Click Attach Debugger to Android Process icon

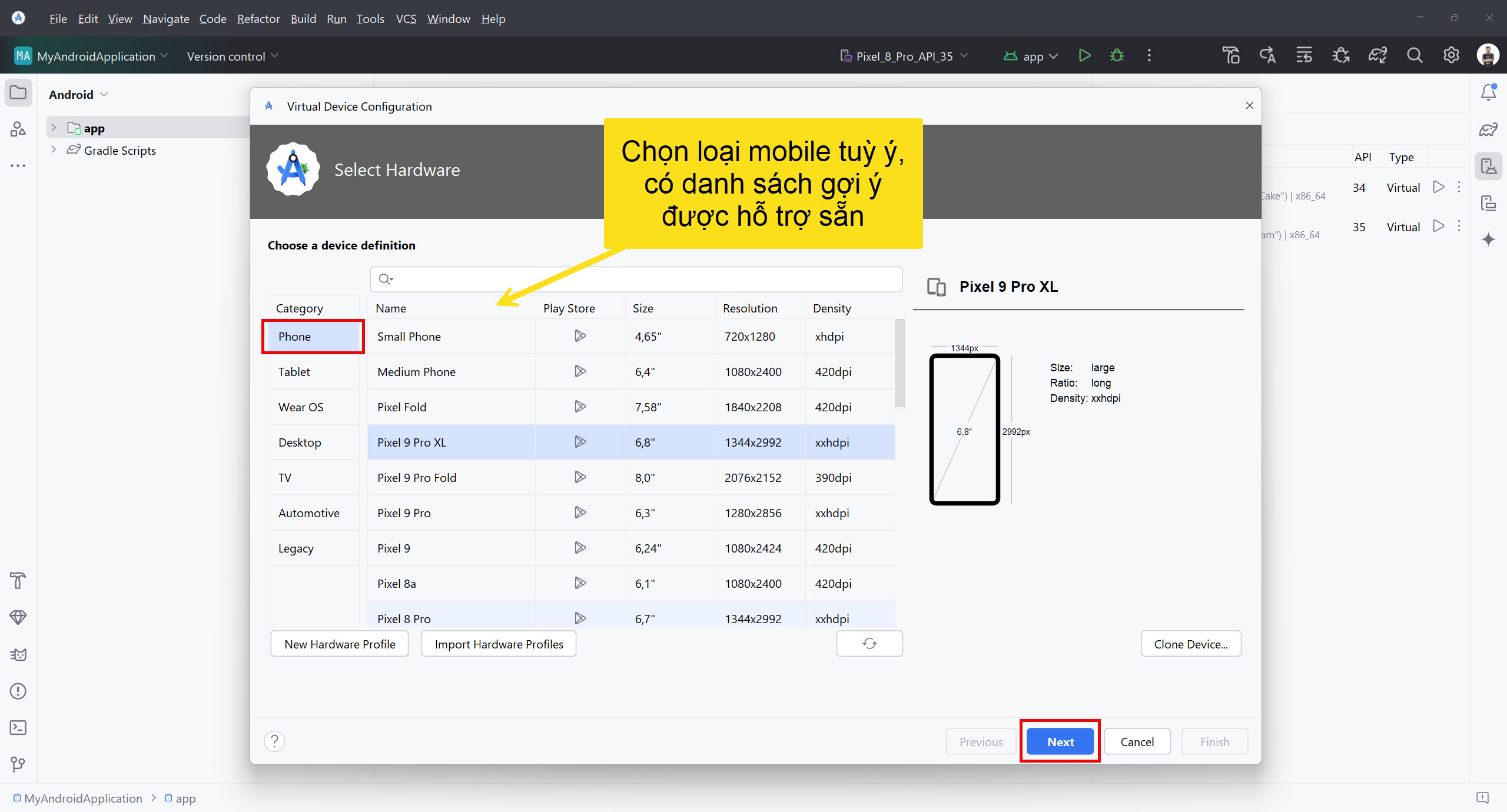click(1341, 55)
